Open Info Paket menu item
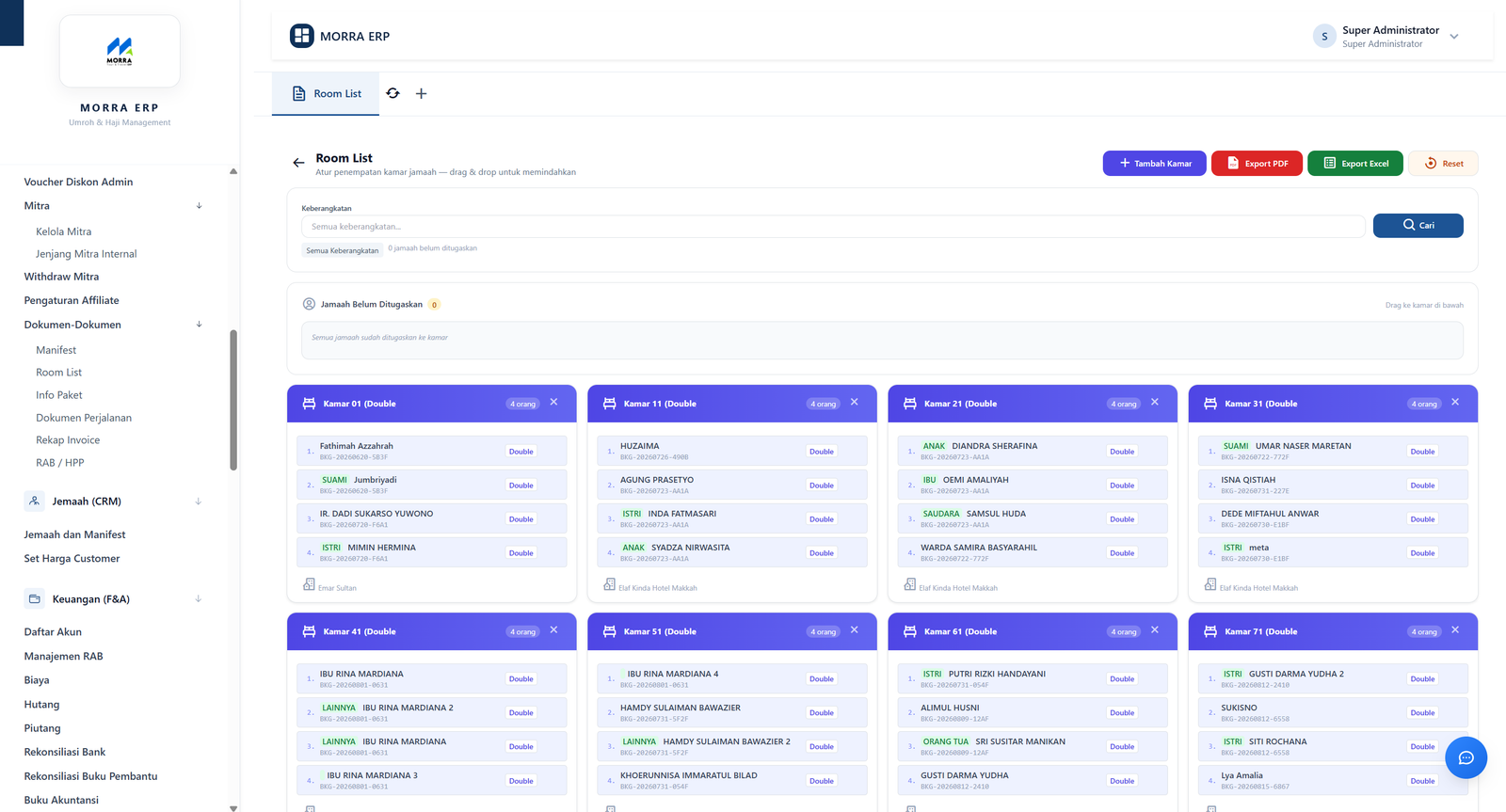 coord(59,395)
